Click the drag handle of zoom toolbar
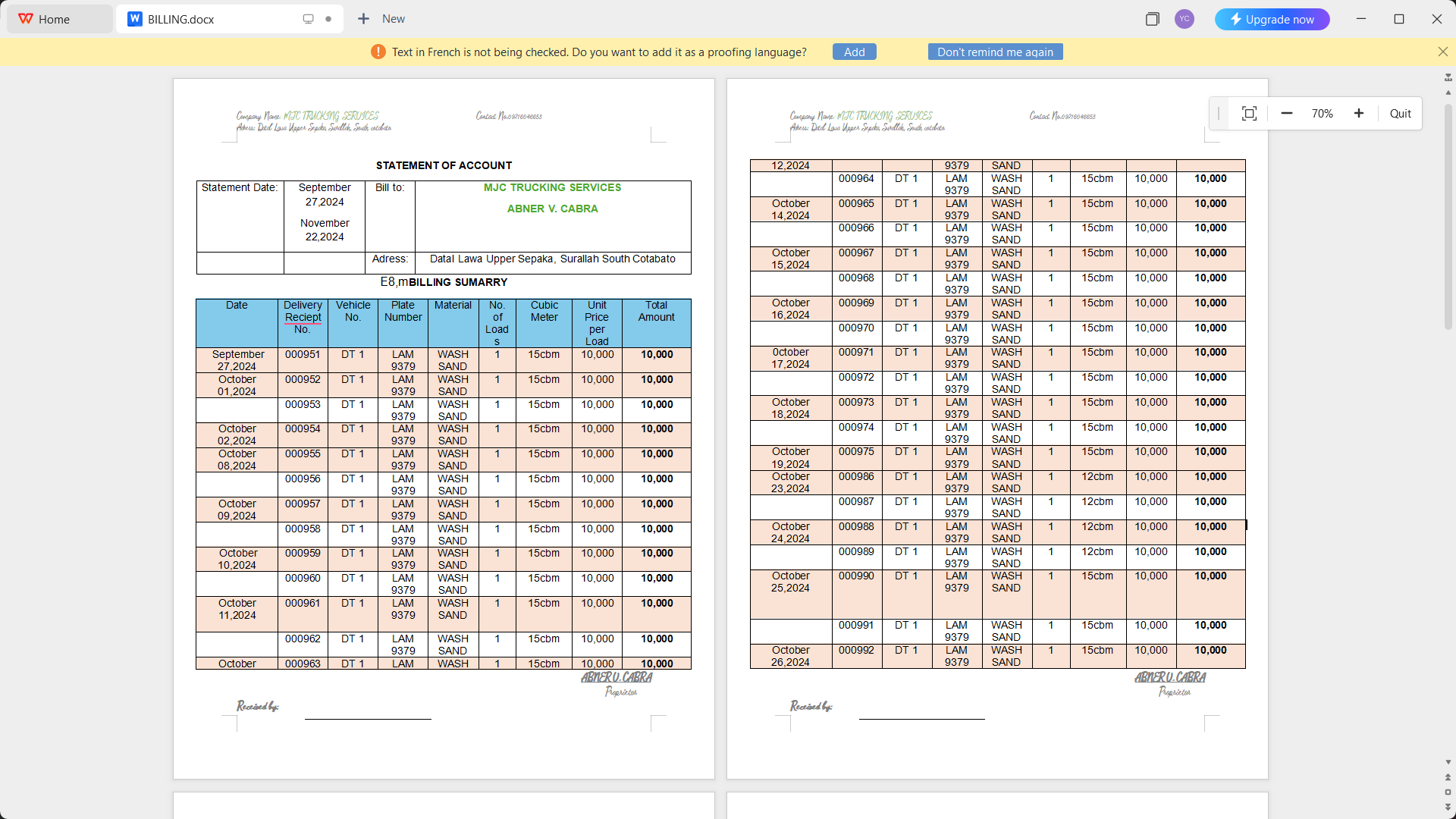 [1219, 114]
